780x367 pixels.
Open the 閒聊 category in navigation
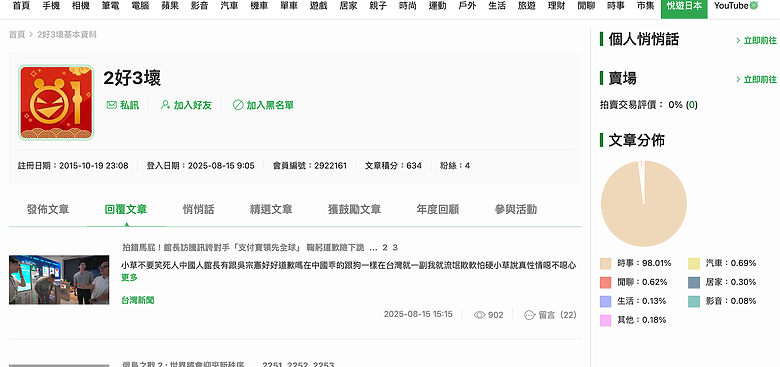coord(586,6)
